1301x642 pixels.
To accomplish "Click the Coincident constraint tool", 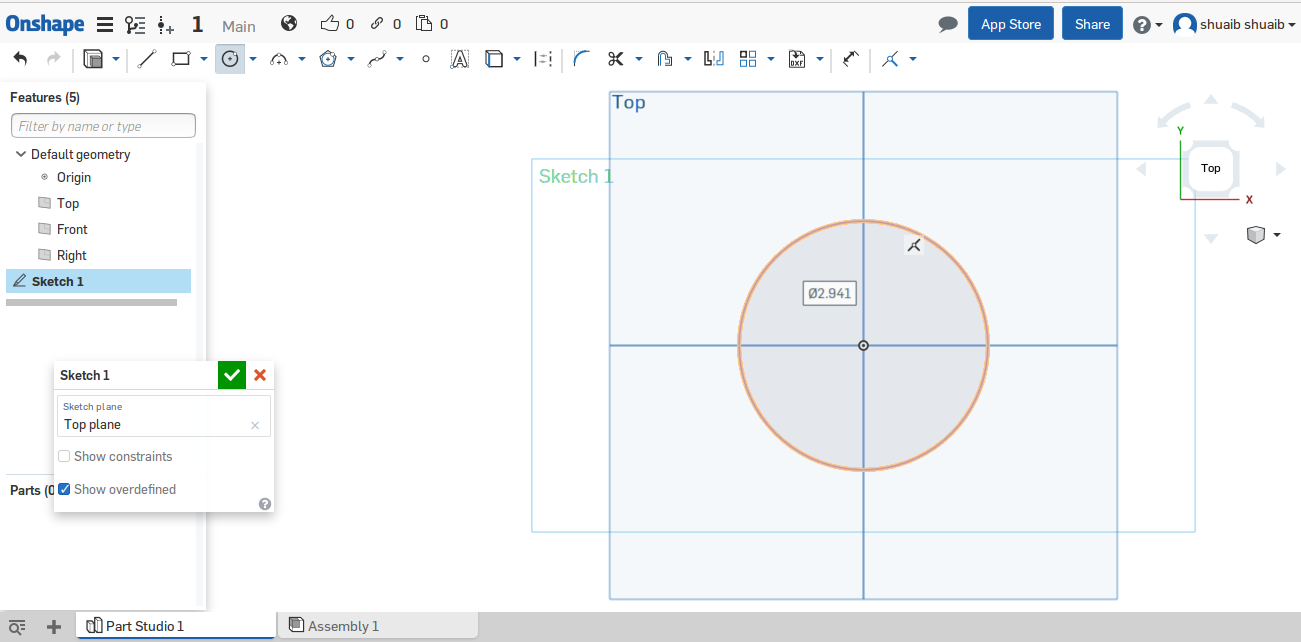I will [889, 59].
